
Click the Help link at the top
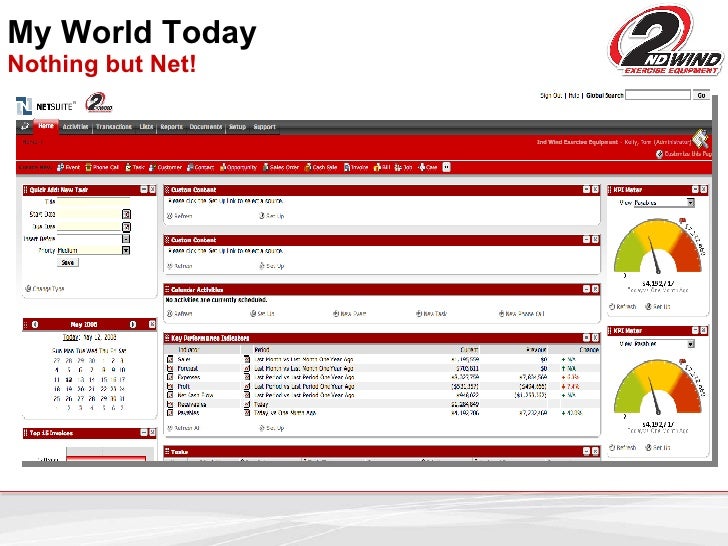click(574, 95)
